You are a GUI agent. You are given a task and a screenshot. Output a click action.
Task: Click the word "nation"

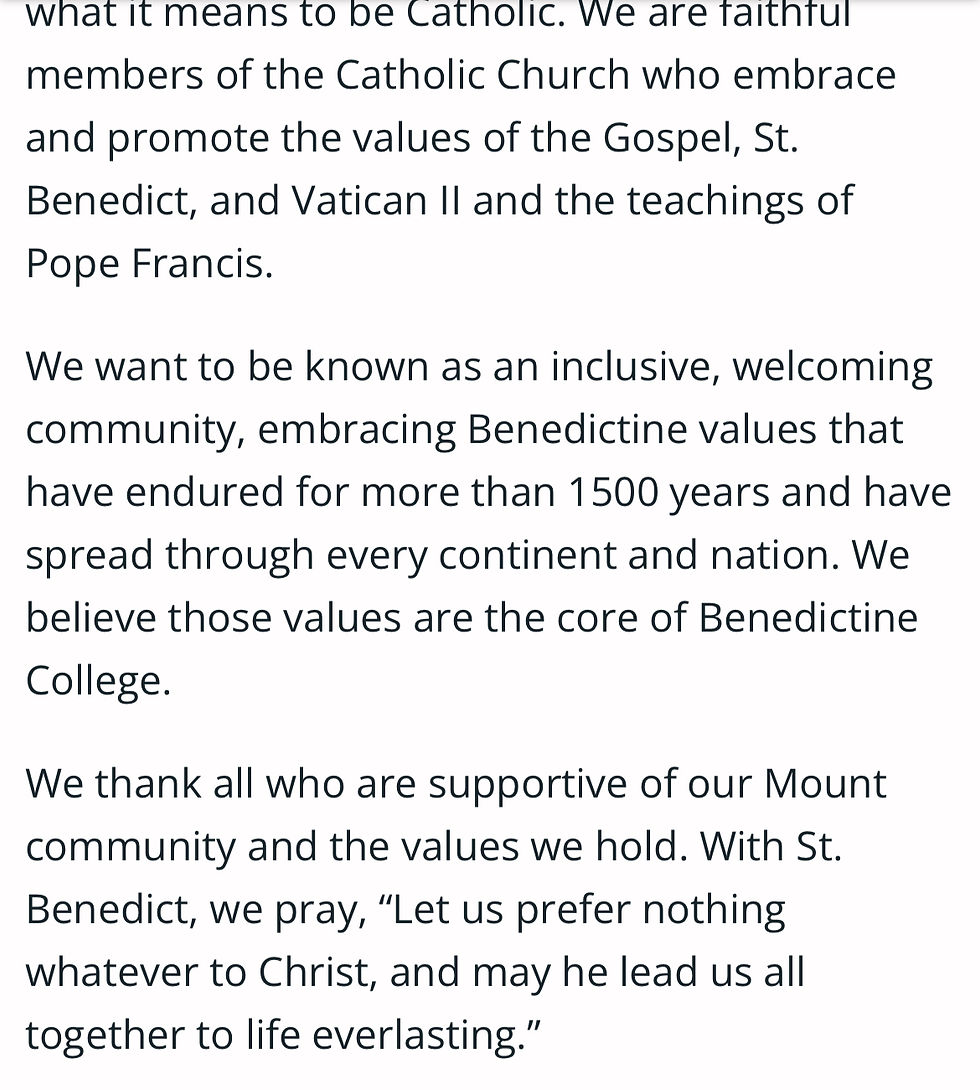pos(782,555)
